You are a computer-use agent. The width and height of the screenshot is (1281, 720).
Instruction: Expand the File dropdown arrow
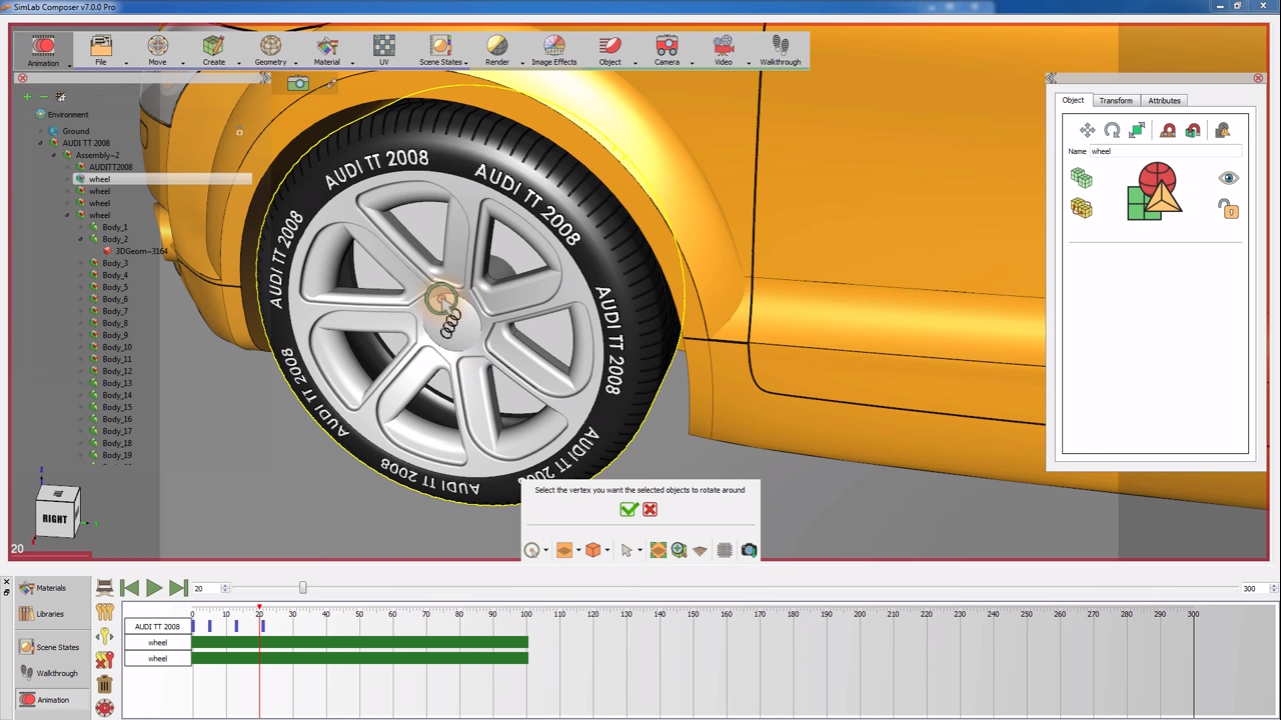click(126, 63)
